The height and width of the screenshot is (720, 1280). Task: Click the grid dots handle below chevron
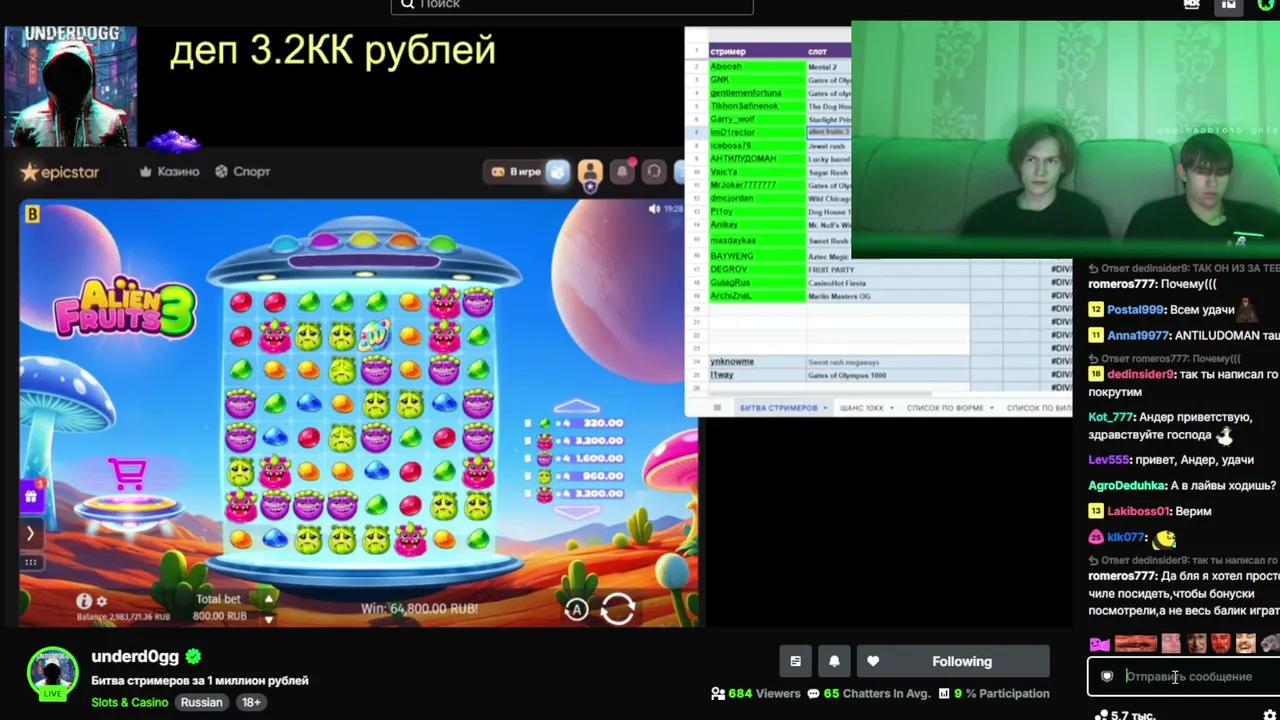30,562
